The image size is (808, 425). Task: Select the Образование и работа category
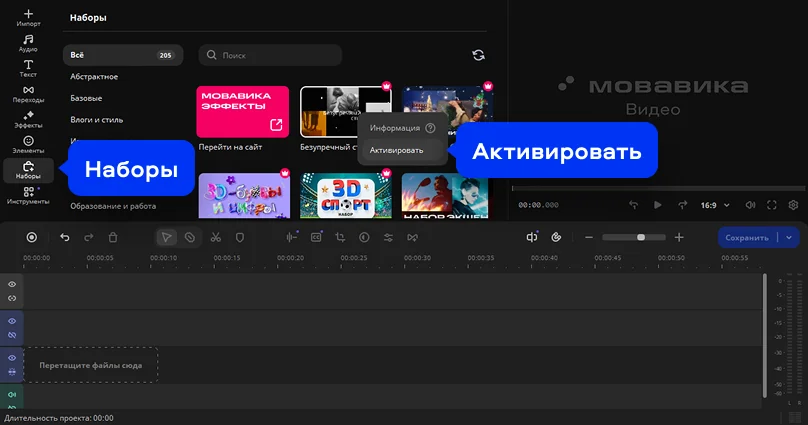(113, 206)
